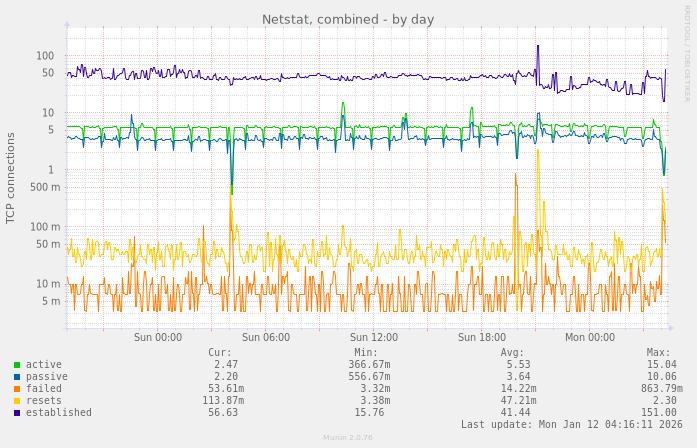Image resolution: width=697 pixels, height=448 pixels.
Task: Click failed average value 14.22m
Action: (518, 388)
